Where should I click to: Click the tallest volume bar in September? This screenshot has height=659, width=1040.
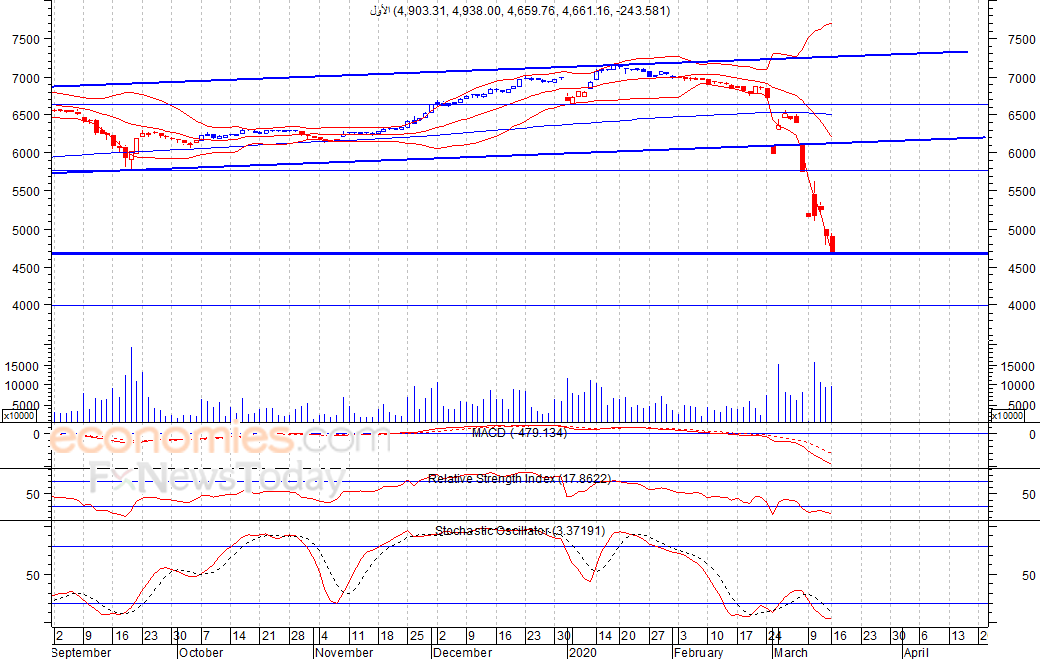pos(131,385)
